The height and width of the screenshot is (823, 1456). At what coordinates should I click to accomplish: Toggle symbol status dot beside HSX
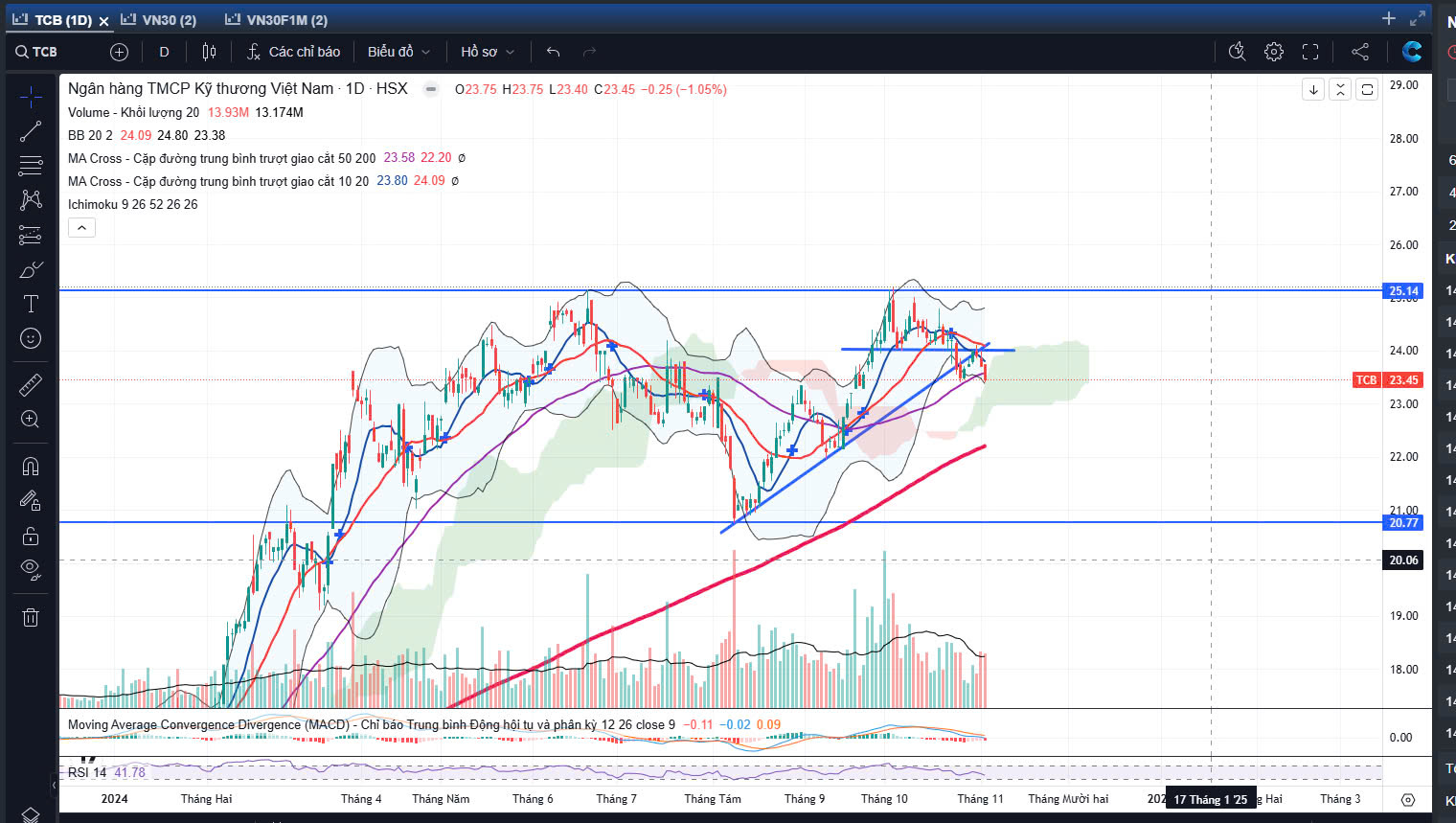431,89
